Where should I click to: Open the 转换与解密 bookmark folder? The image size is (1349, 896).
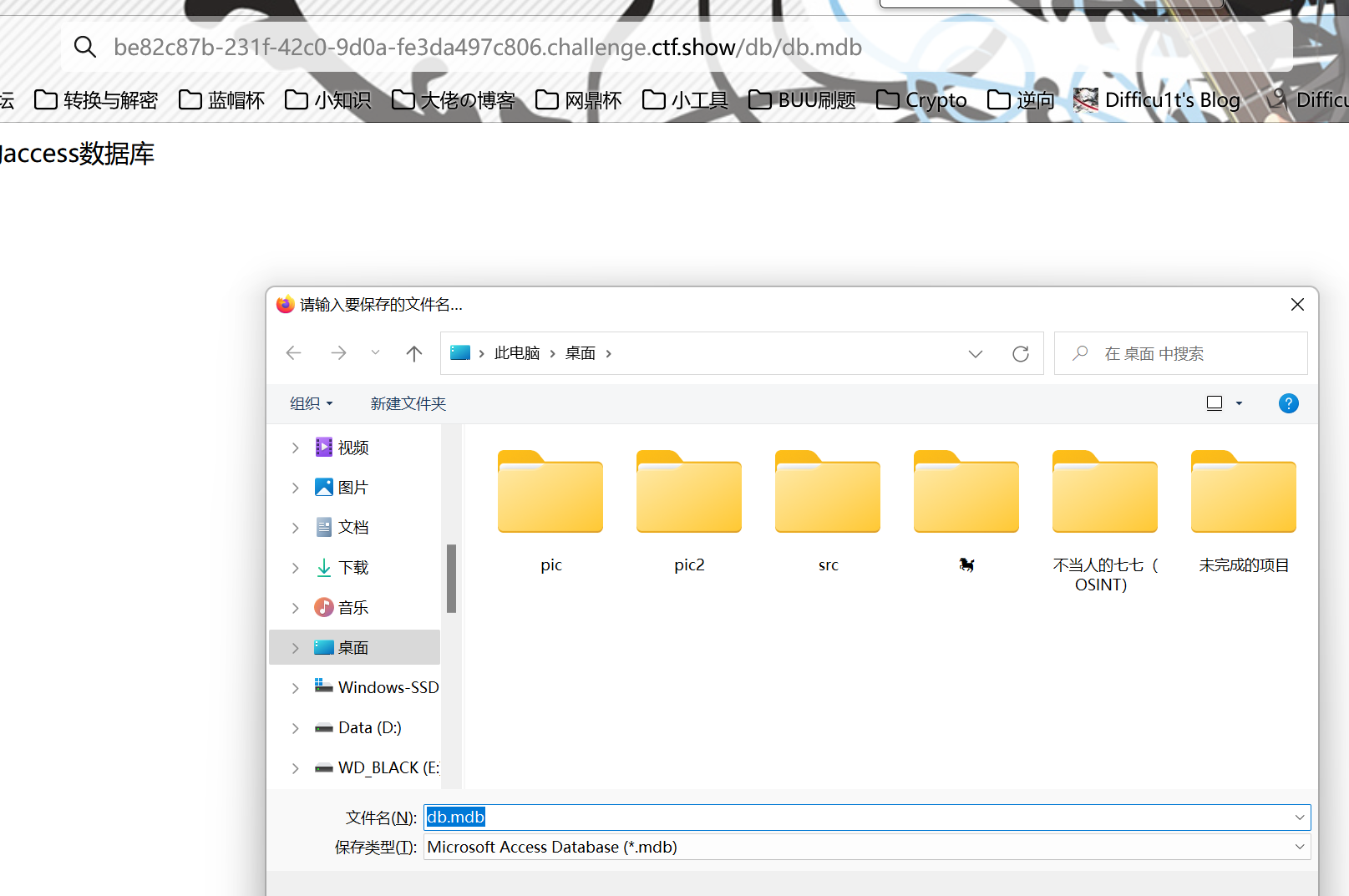point(96,100)
